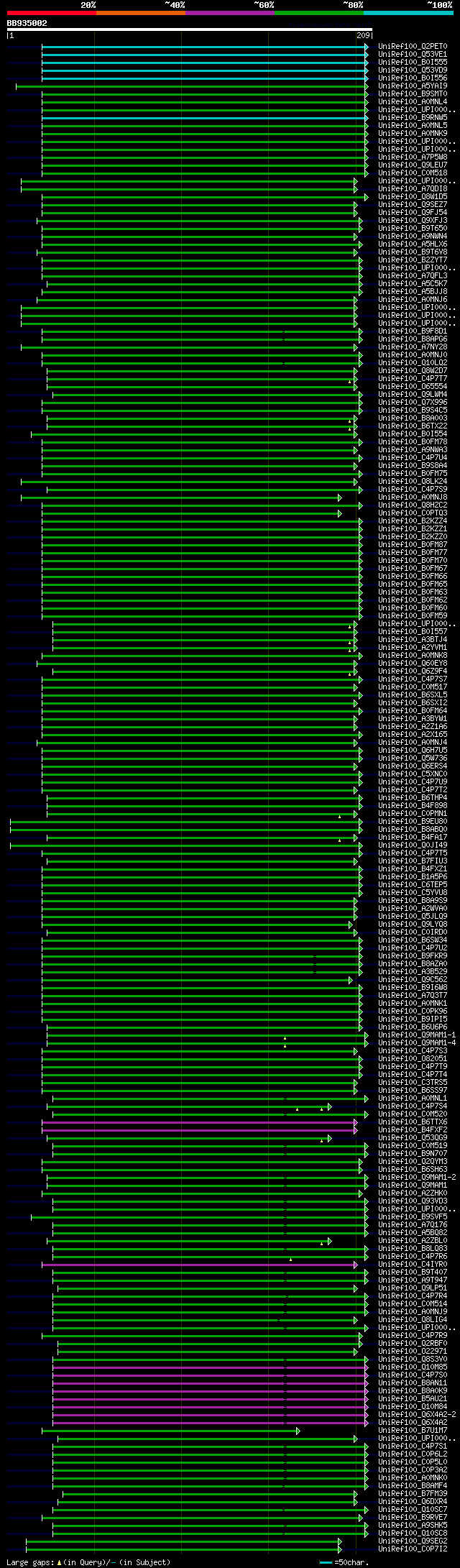The image size is (460, 1568).
Task: Click the purple ~60% identity legend segment
Action: [x=229, y=13]
